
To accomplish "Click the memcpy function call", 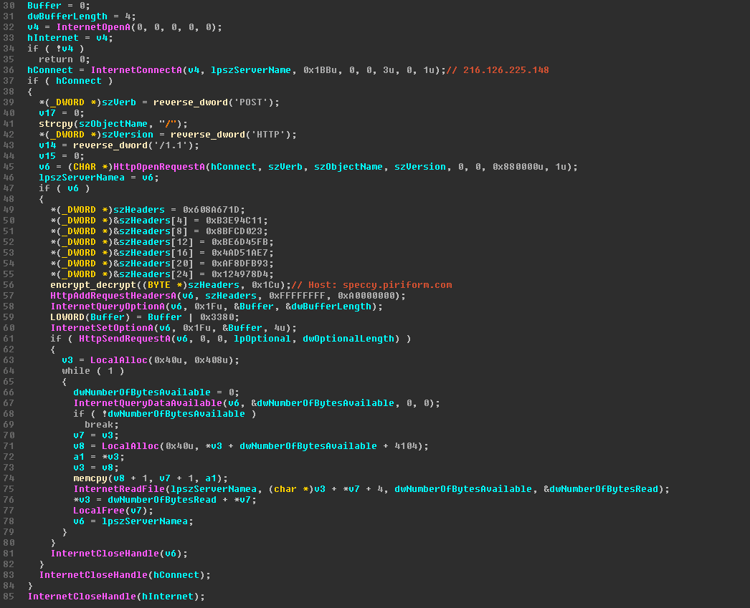I will [90, 479].
